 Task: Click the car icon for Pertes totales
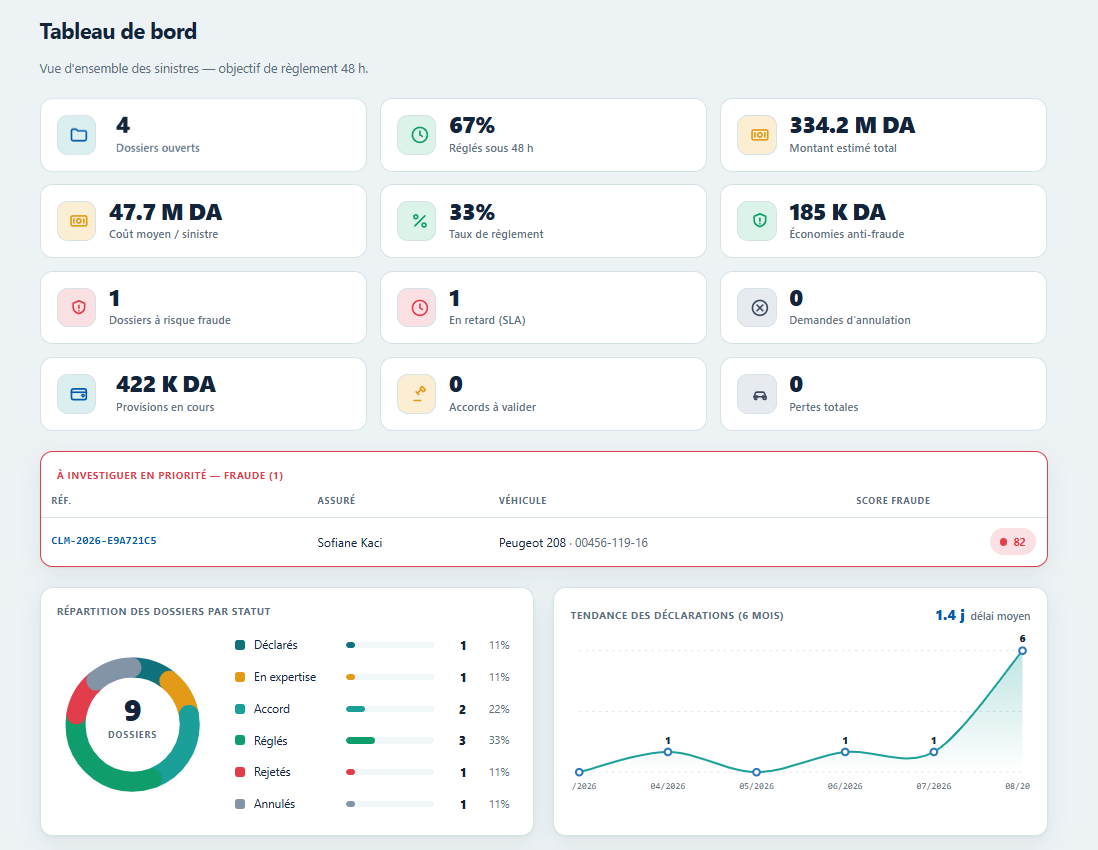point(758,394)
